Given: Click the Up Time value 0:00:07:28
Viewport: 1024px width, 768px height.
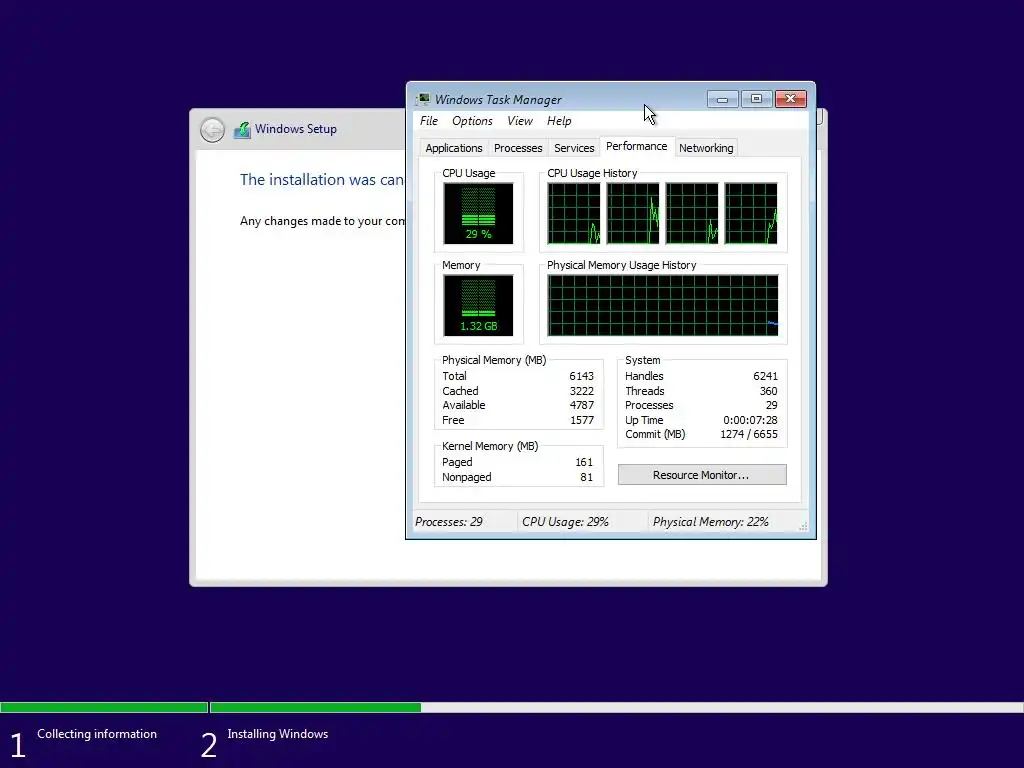Looking at the screenshot, I should (x=750, y=421).
